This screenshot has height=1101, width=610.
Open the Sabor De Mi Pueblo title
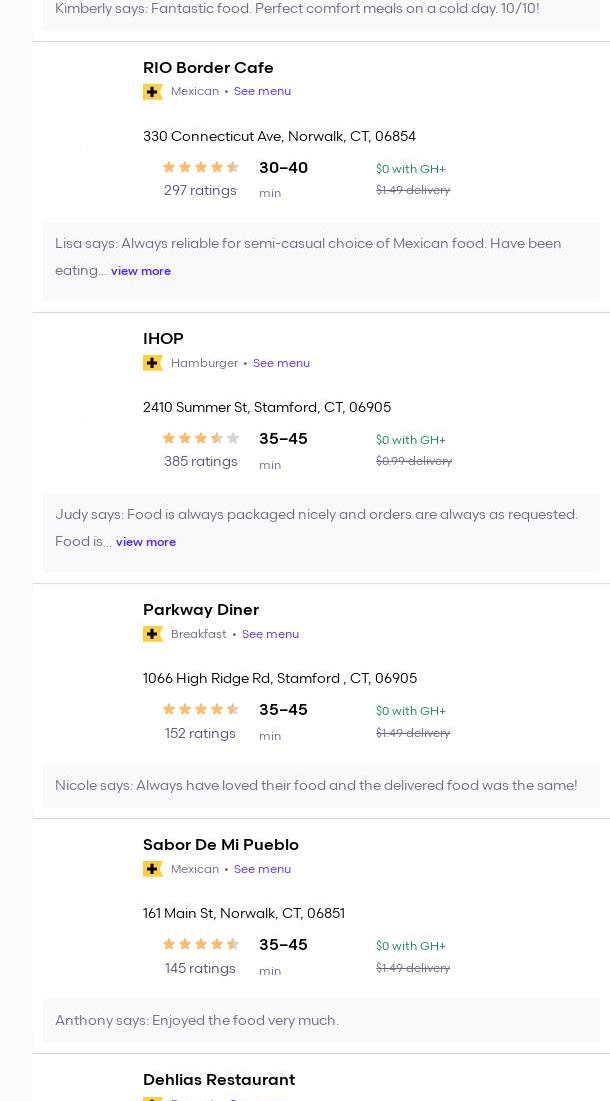(x=221, y=845)
